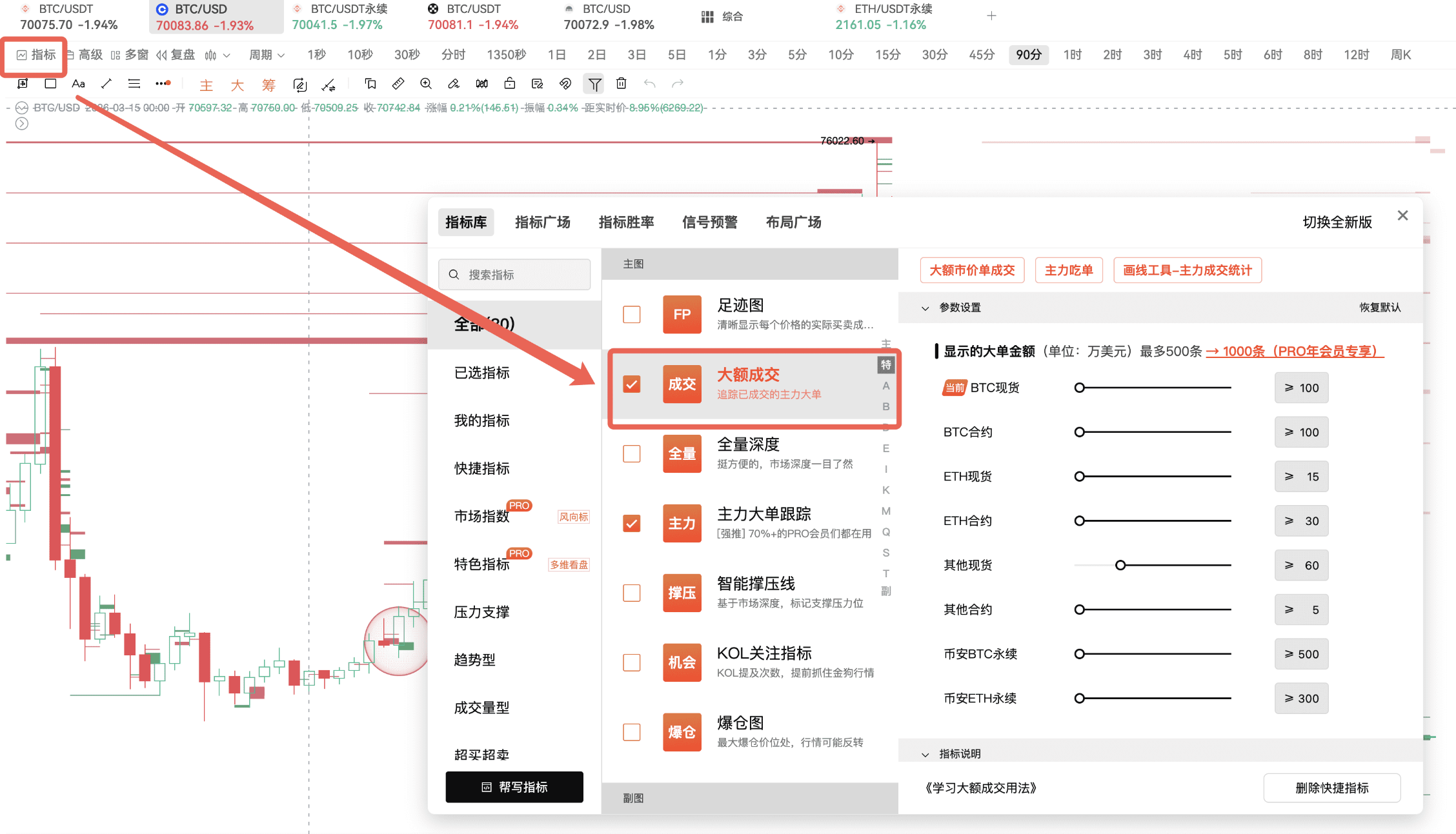Uncheck the 主力大单跟踪 indicator
Screen dimensions: 1456x834
pyautogui.click(x=631, y=523)
